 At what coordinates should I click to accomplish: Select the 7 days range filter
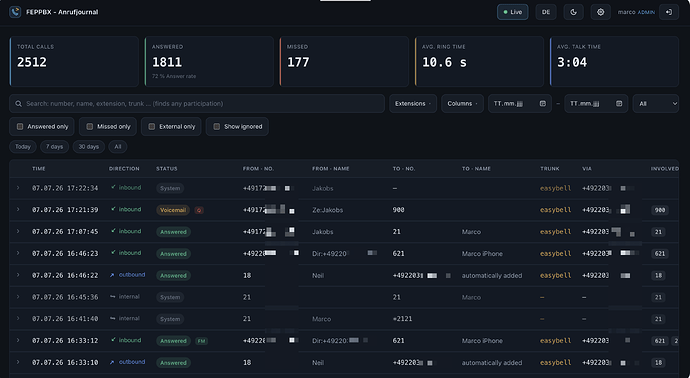pos(55,147)
